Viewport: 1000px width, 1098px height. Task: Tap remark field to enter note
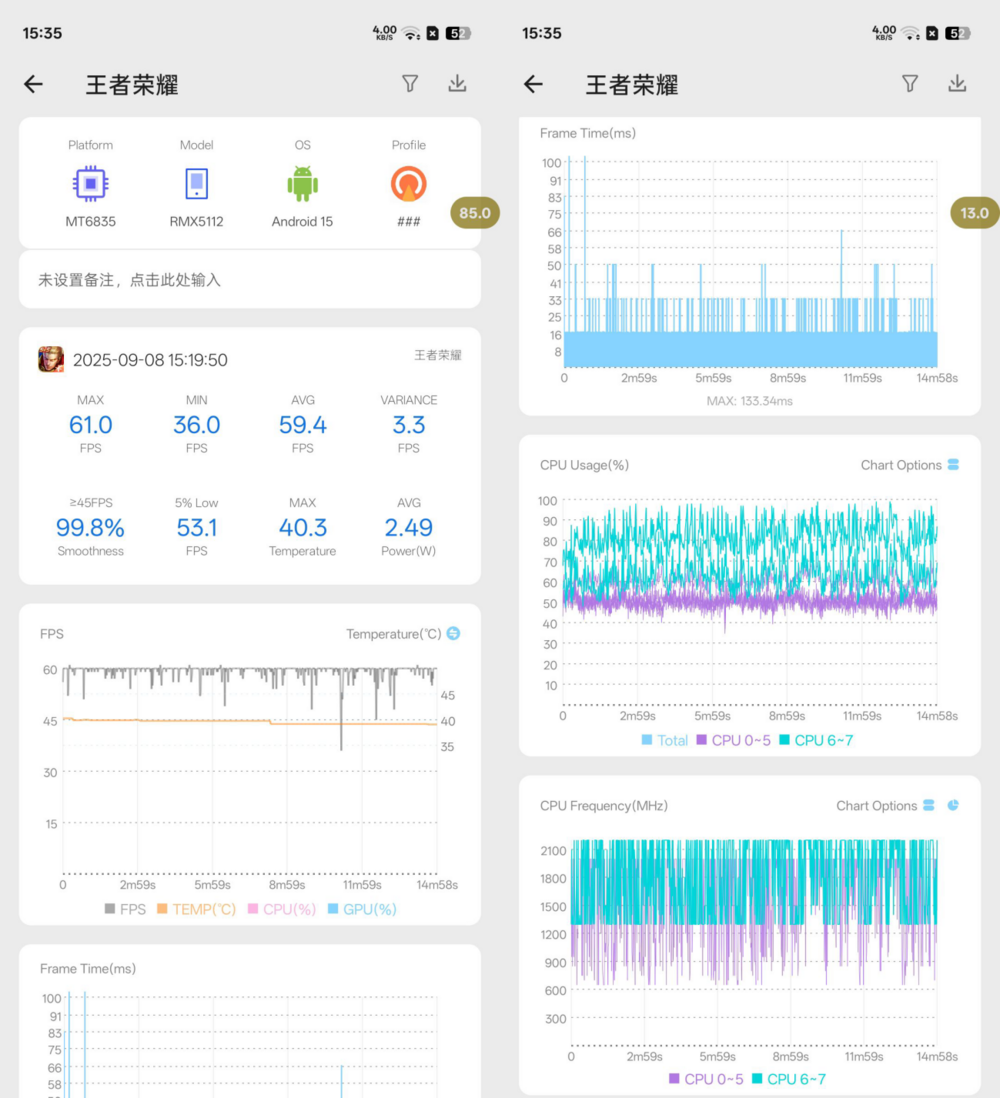click(250, 280)
